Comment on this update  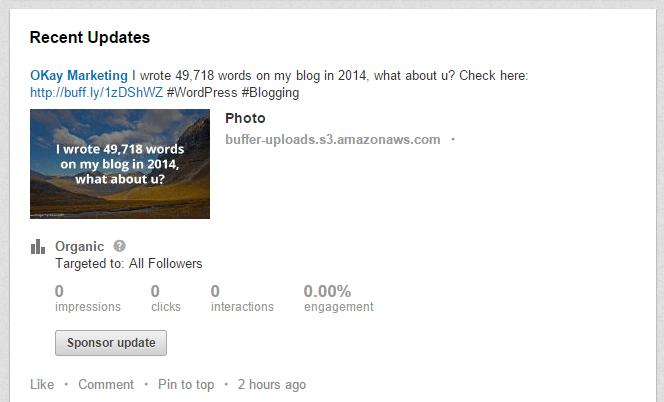click(106, 384)
